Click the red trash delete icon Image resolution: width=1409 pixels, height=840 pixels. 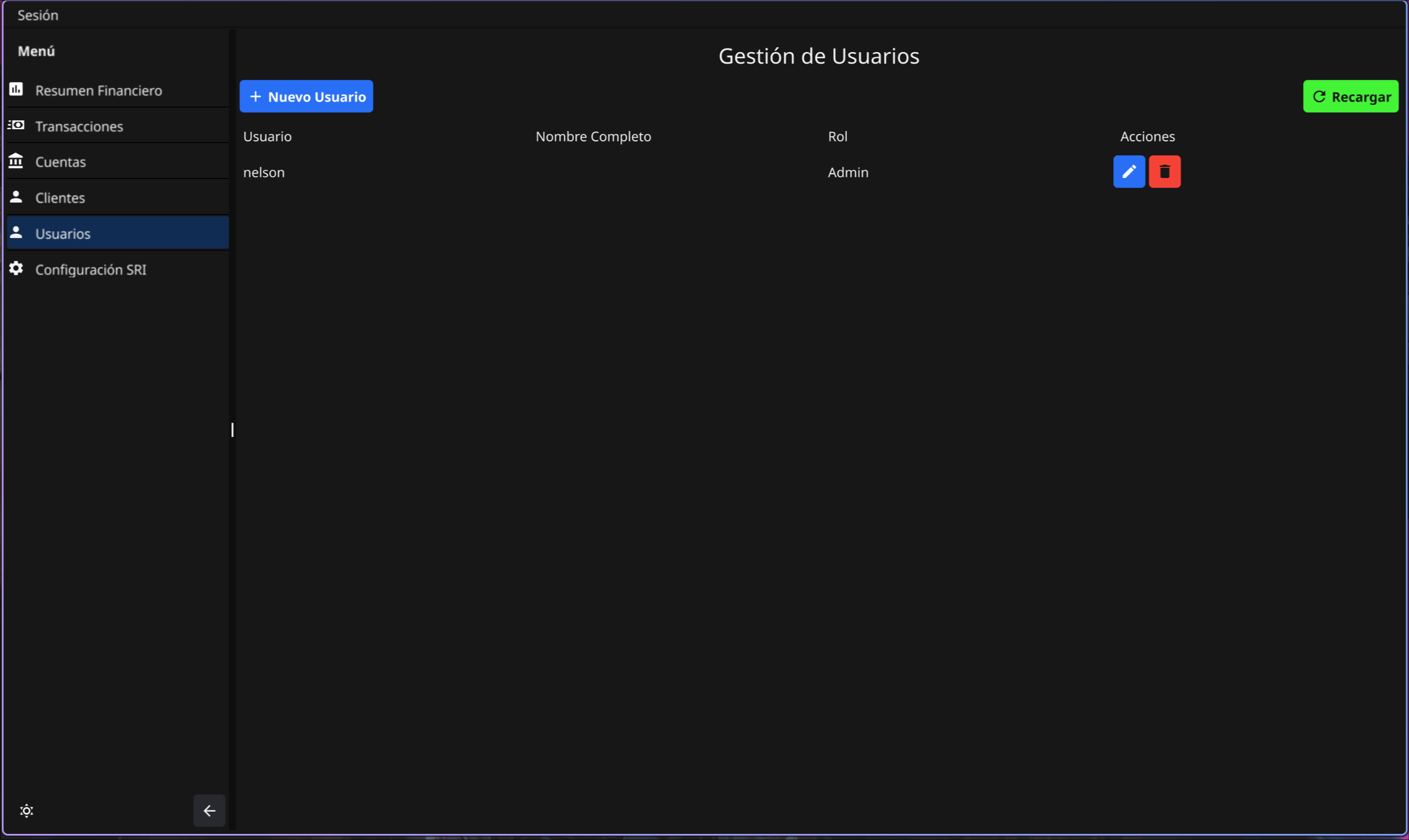pyautogui.click(x=1164, y=171)
